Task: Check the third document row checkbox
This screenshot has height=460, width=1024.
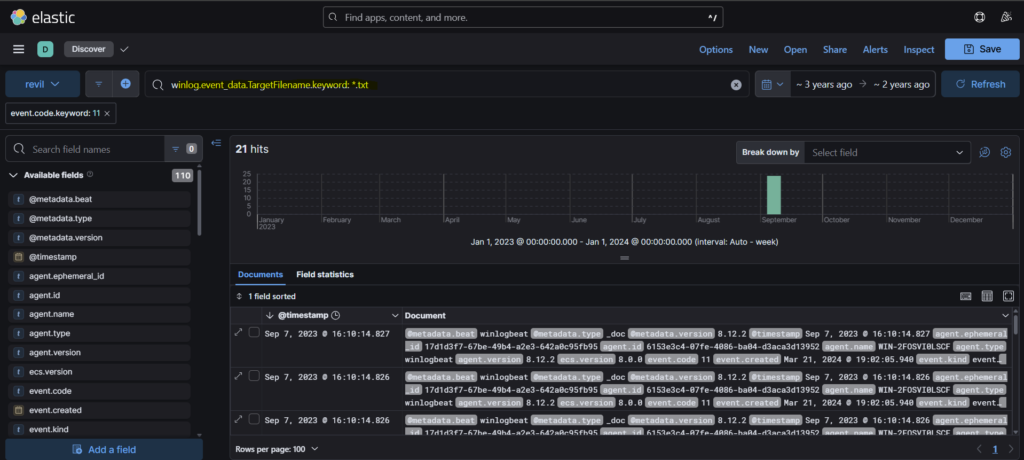Action: 255,420
